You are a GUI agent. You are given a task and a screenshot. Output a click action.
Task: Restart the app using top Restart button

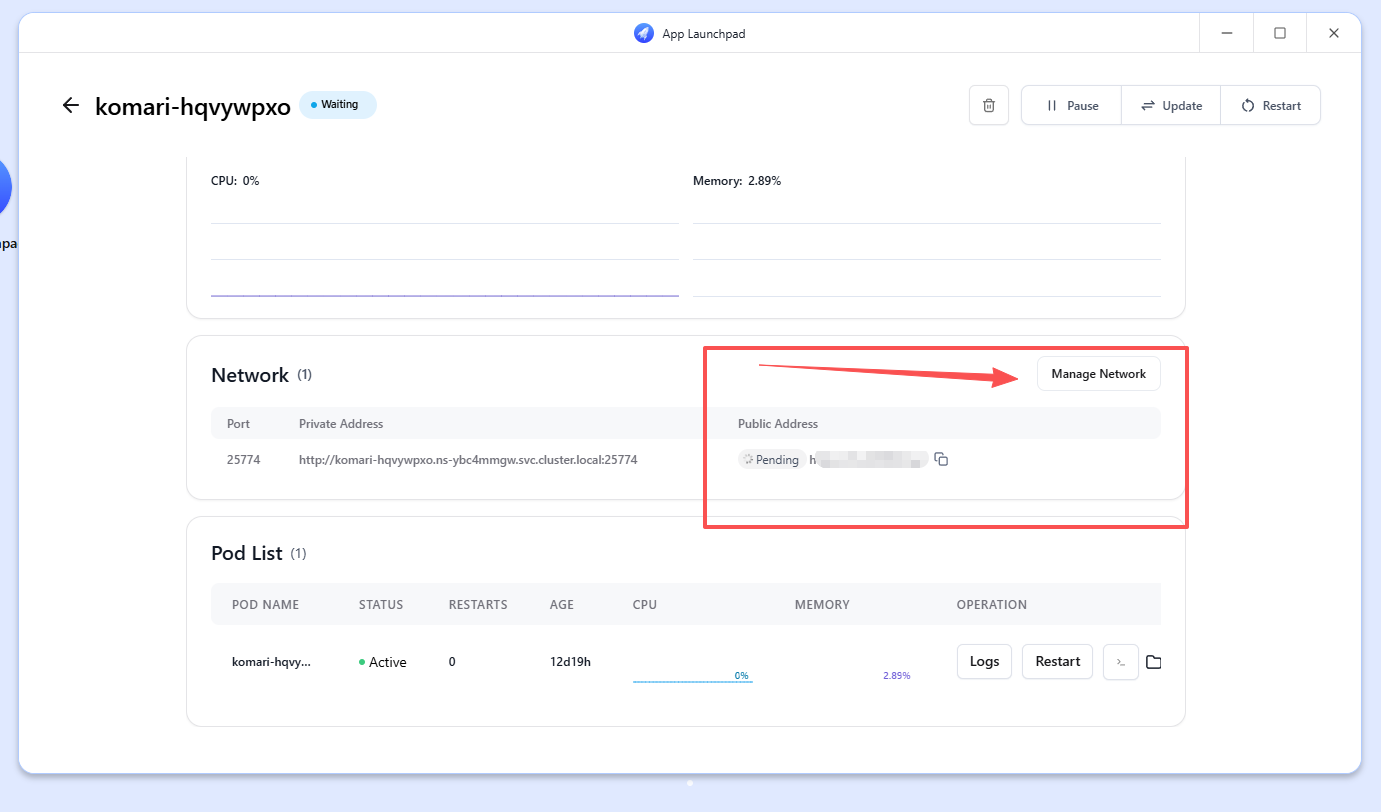click(1270, 106)
